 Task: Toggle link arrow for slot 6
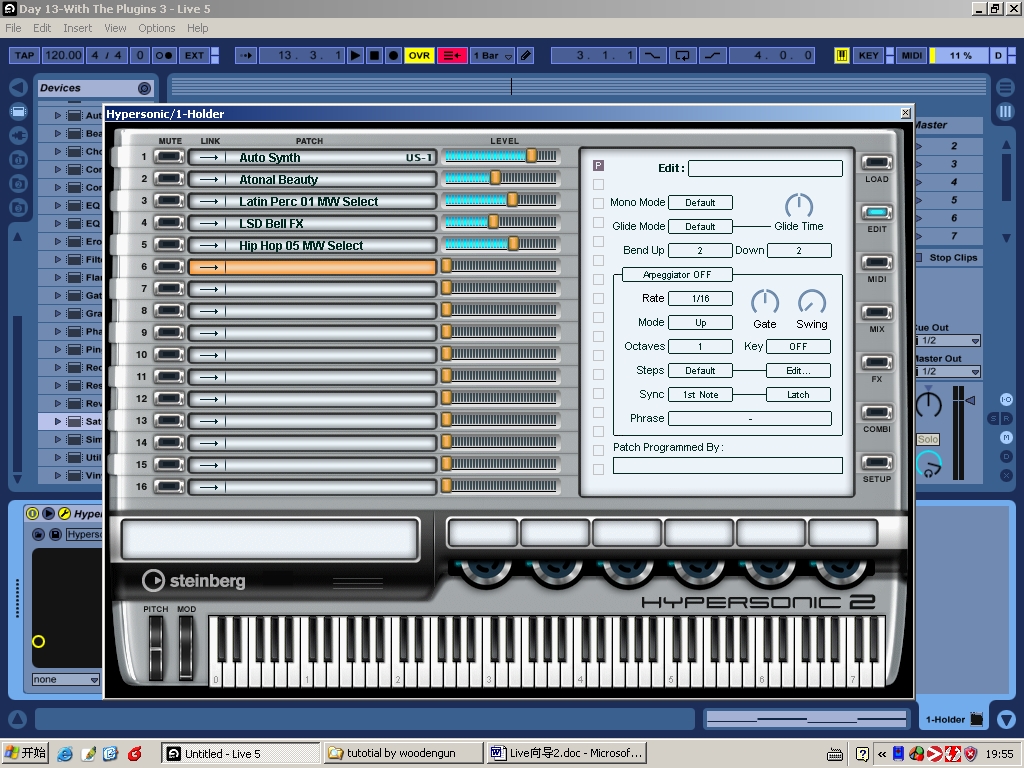click(x=208, y=267)
